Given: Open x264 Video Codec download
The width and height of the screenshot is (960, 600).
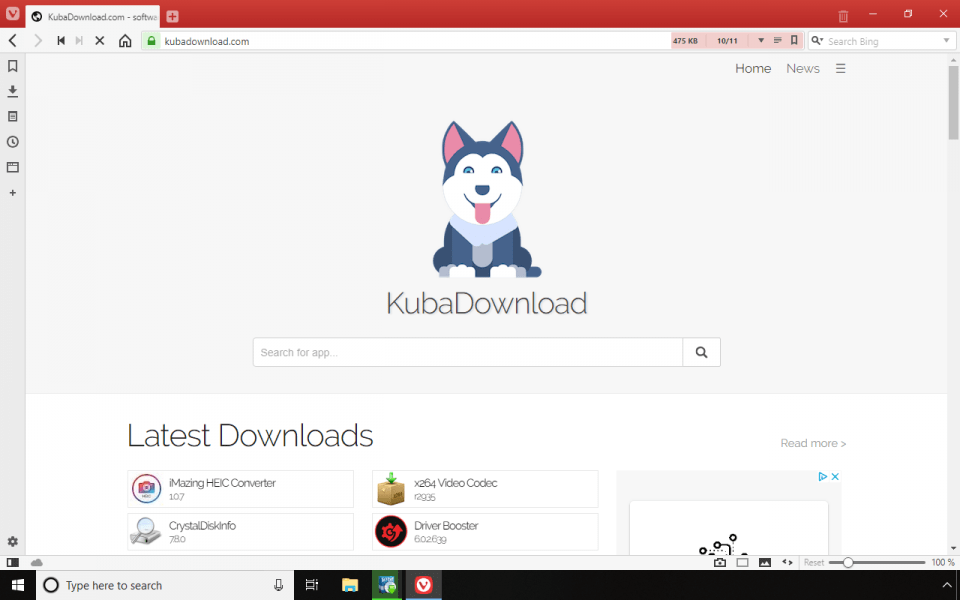Looking at the screenshot, I should 485,489.
